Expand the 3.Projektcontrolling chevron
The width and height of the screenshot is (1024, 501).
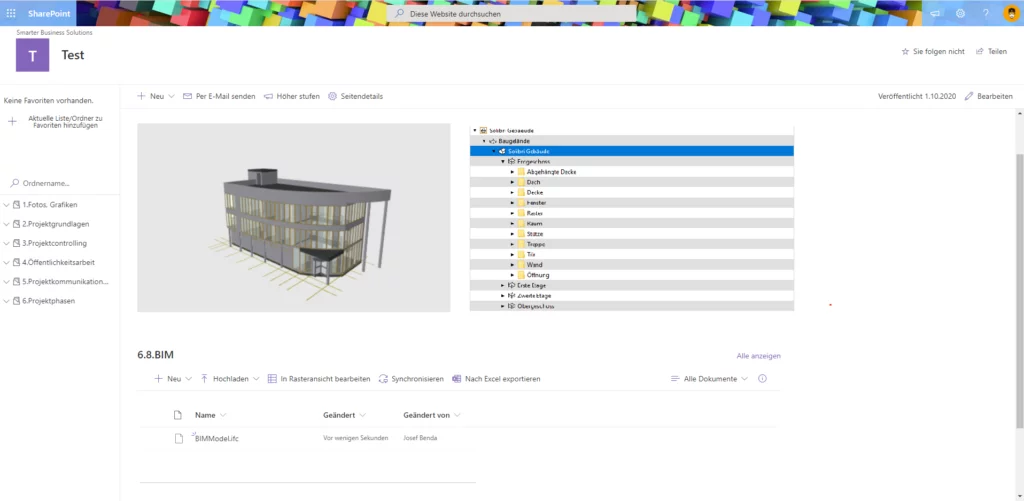[7, 243]
